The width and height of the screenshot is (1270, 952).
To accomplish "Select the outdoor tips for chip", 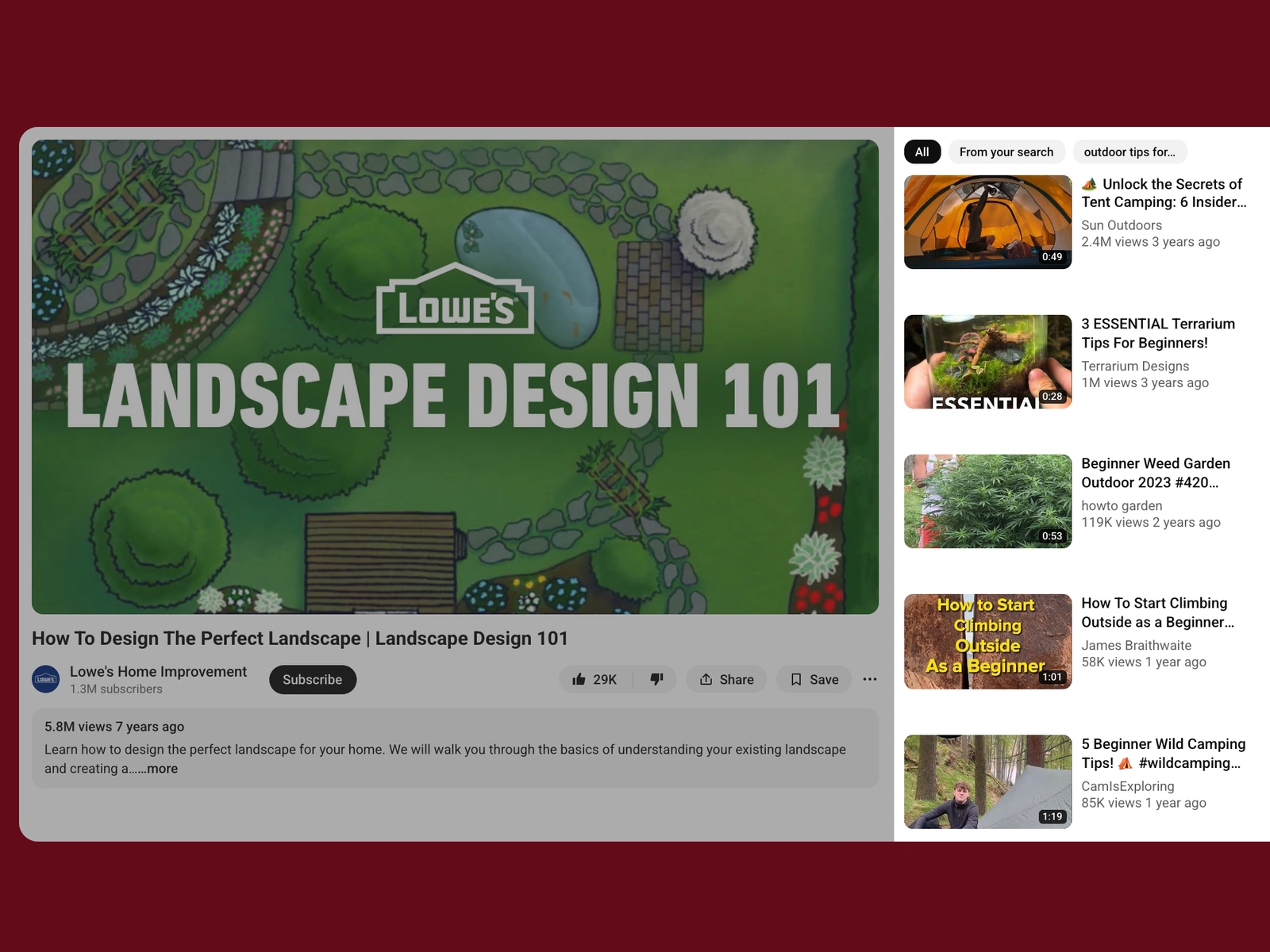I will click(x=1130, y=152).
